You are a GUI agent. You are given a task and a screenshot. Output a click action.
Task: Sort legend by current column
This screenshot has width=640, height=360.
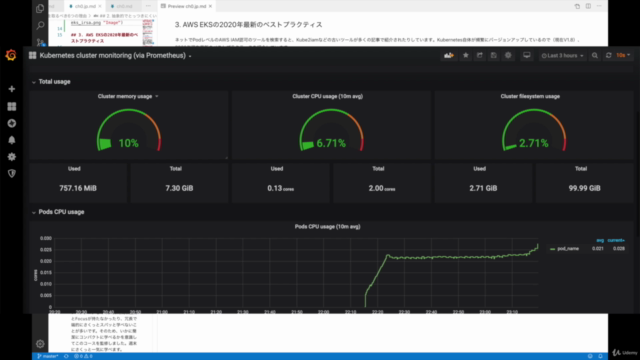pos(616,240)
